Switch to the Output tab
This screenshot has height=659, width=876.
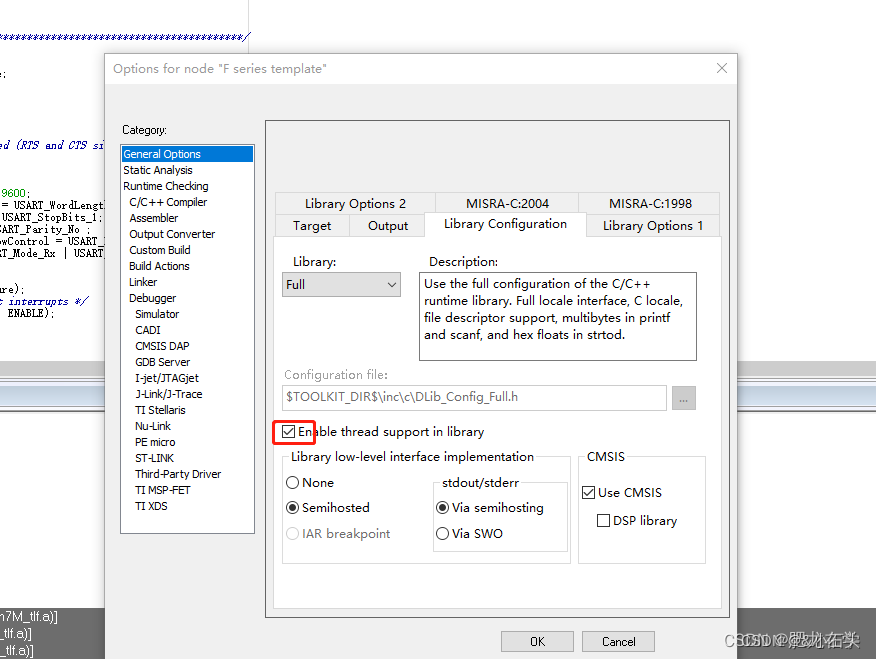pos(388,226)
